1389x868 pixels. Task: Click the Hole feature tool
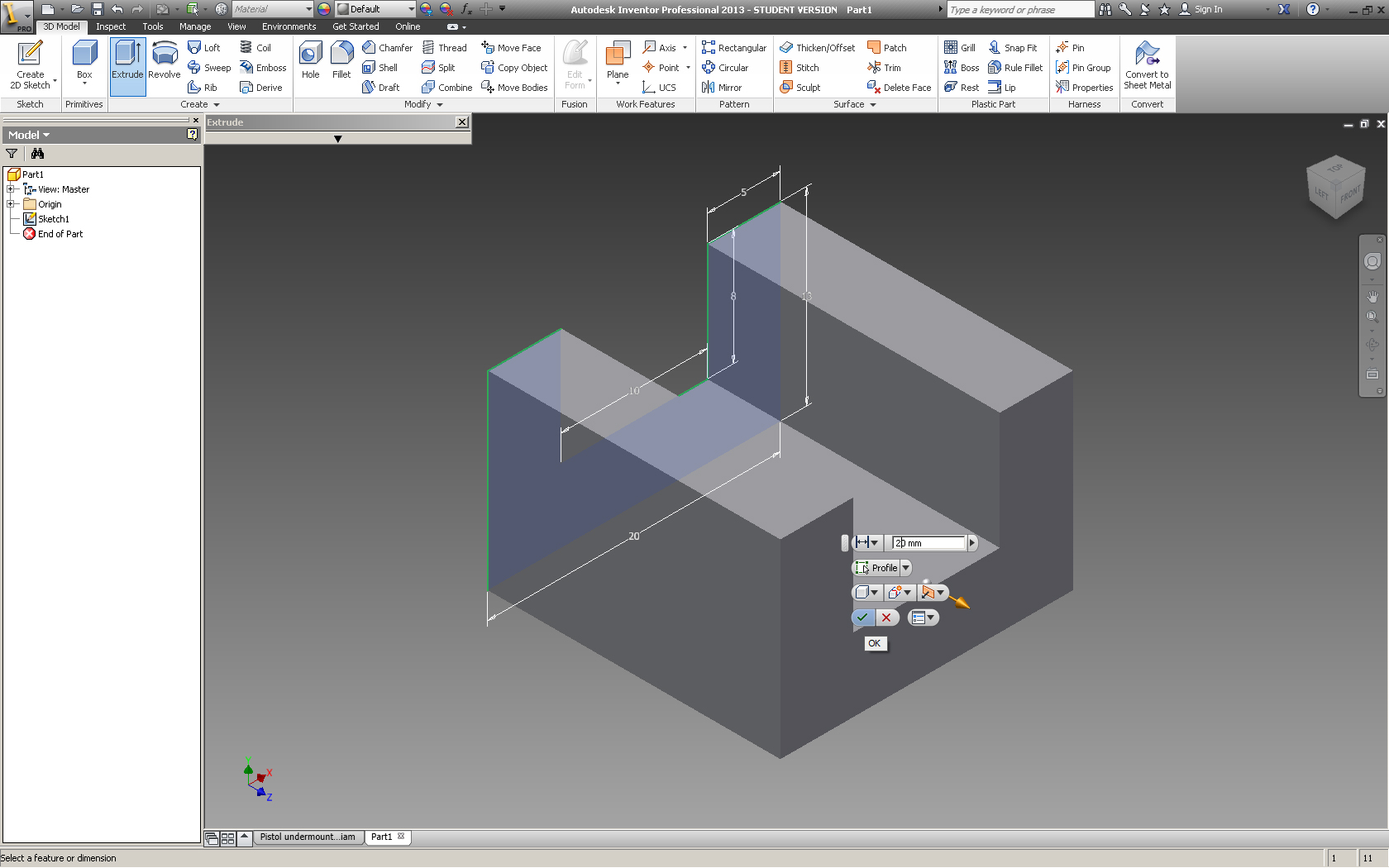pyautogui.click(x=311, y=60)
